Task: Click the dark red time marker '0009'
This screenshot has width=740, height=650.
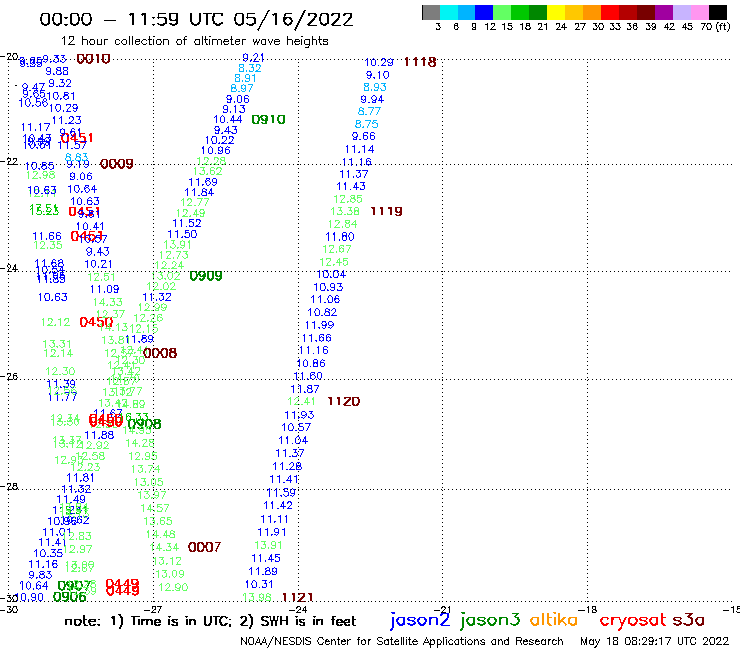Action: 117,164
